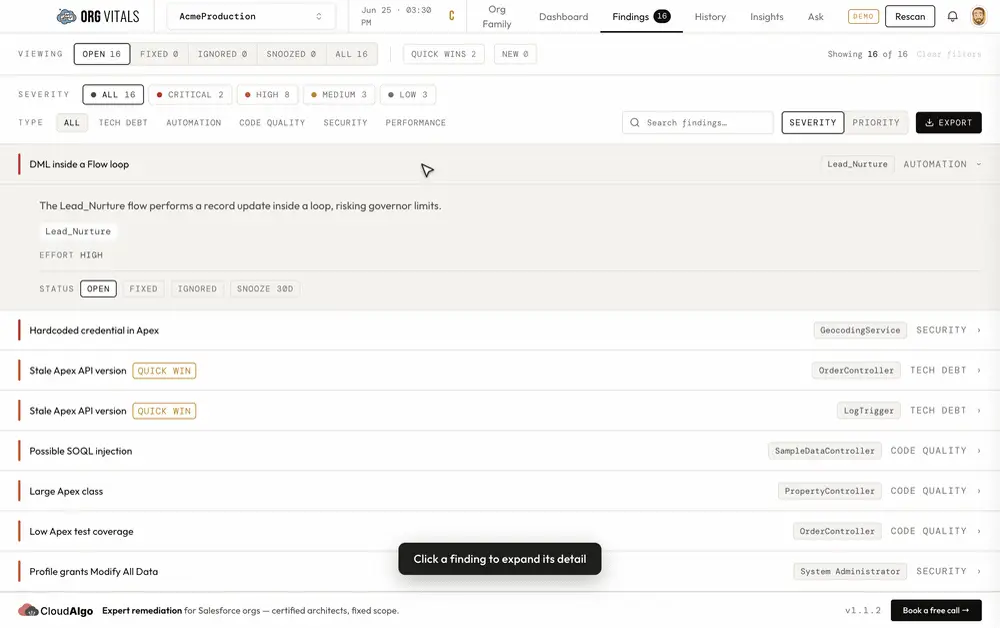
Task: Set status to OPEN
Action: [98, 289]
